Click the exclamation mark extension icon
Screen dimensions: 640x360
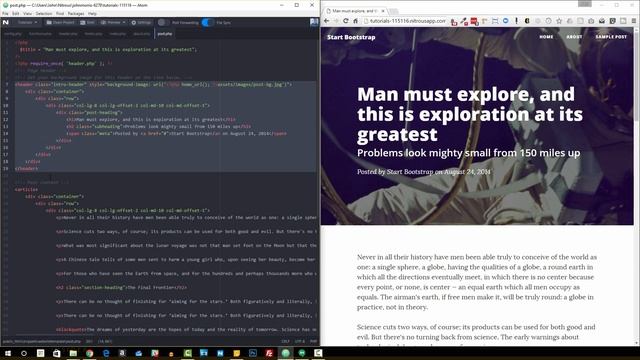tap(516, 21)
